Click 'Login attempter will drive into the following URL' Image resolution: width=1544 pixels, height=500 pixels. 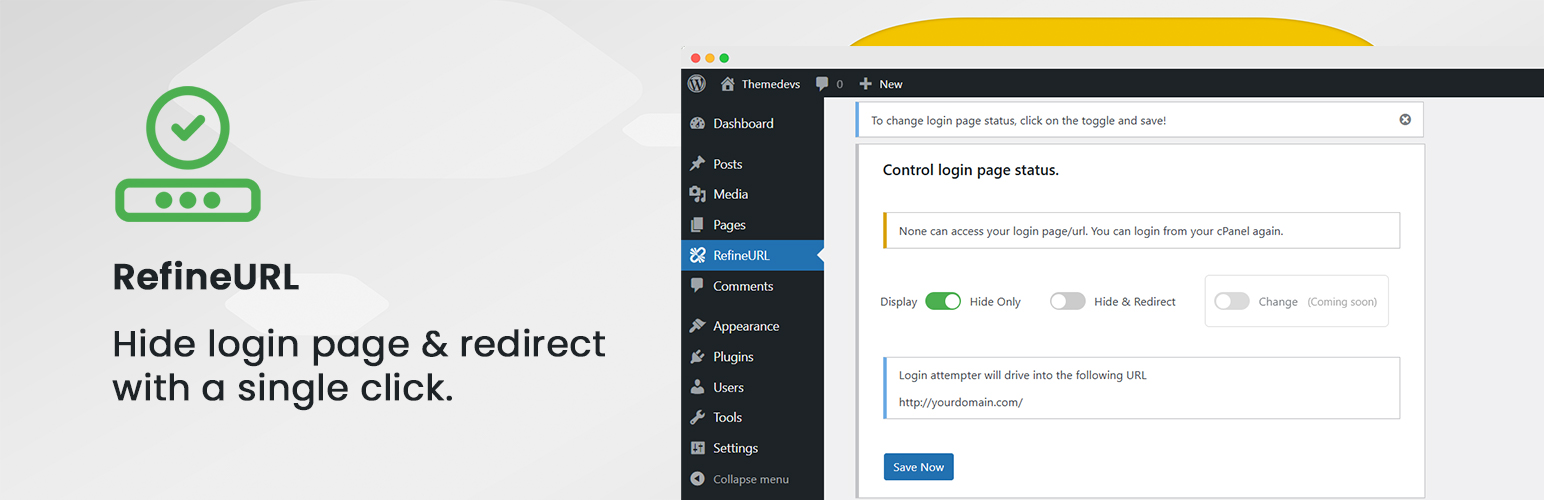(1022, 376)
